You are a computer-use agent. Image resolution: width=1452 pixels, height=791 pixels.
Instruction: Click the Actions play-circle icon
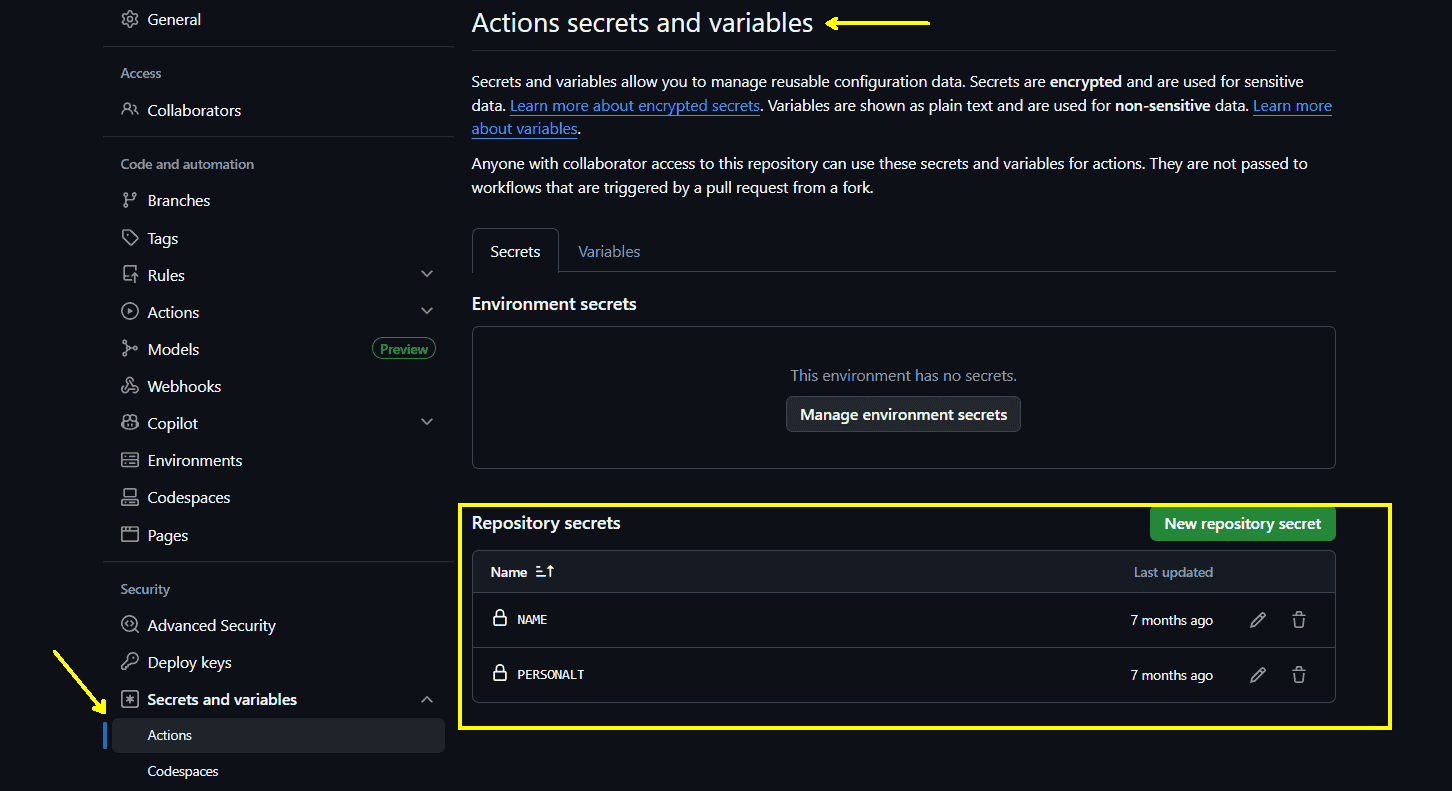click(129, 312)
